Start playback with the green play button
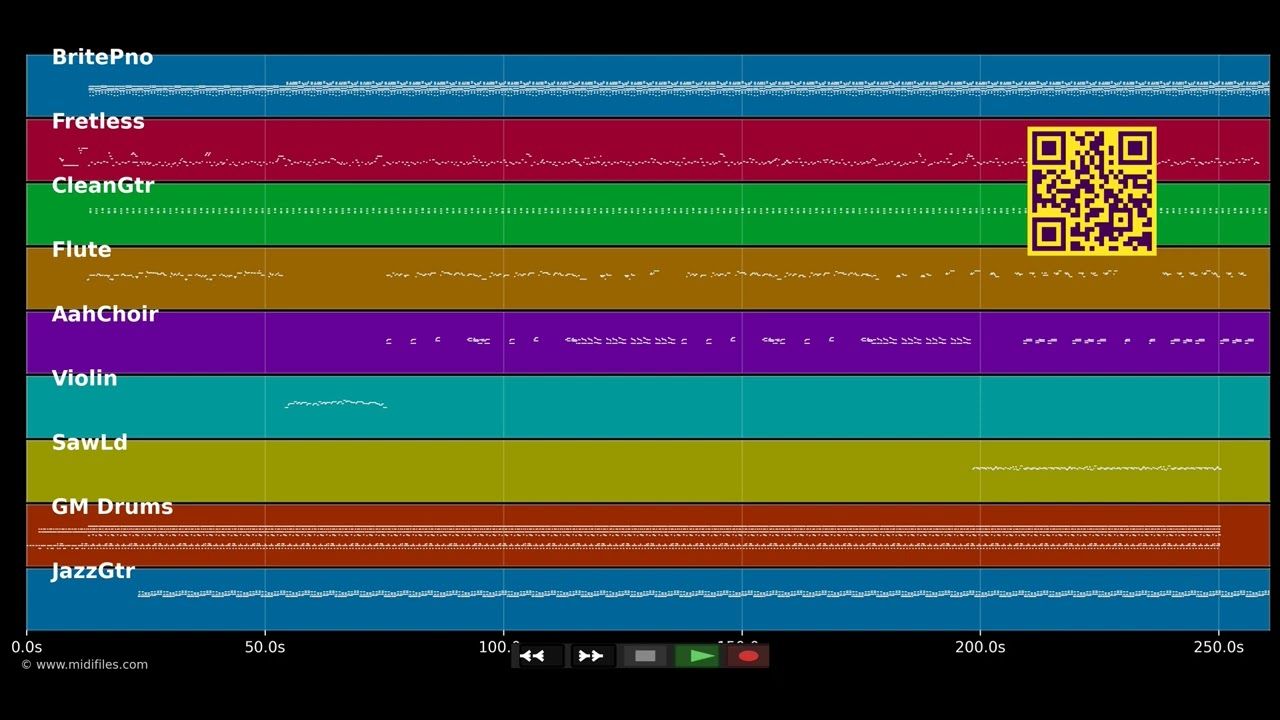Screen dimensions: 1280x720 698,656
